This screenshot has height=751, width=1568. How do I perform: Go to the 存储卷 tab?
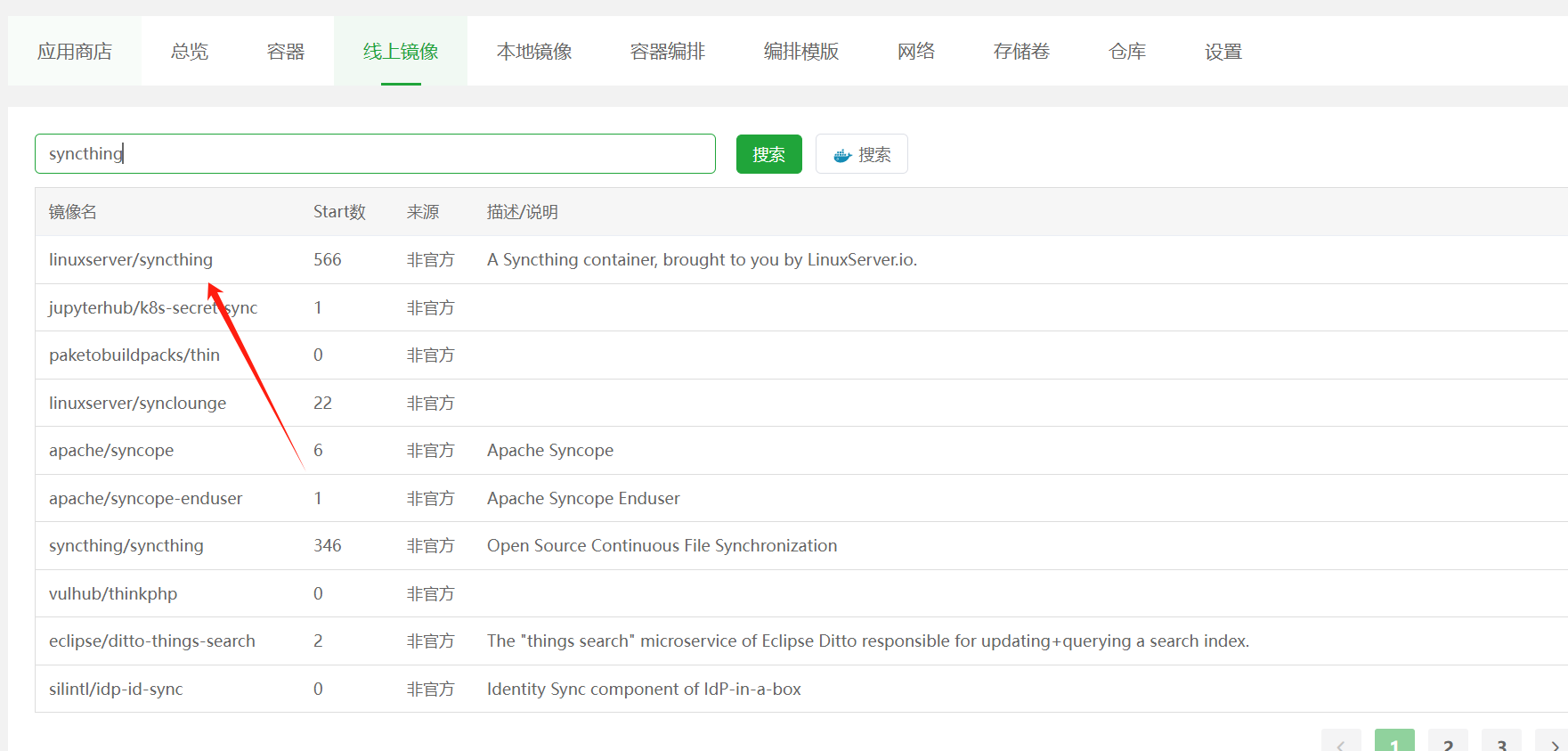click(1021, 52)
